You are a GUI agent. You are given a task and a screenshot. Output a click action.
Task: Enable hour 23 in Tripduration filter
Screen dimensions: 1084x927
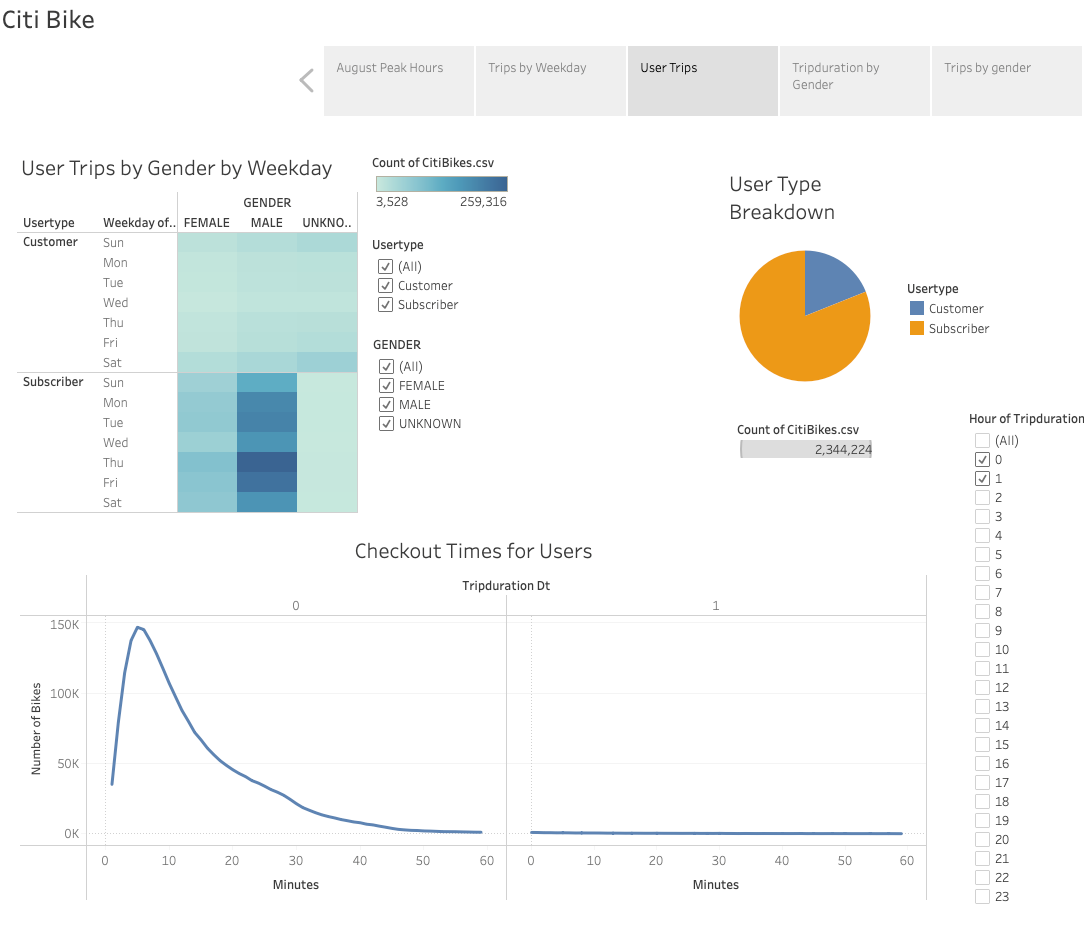pos(982,897)
